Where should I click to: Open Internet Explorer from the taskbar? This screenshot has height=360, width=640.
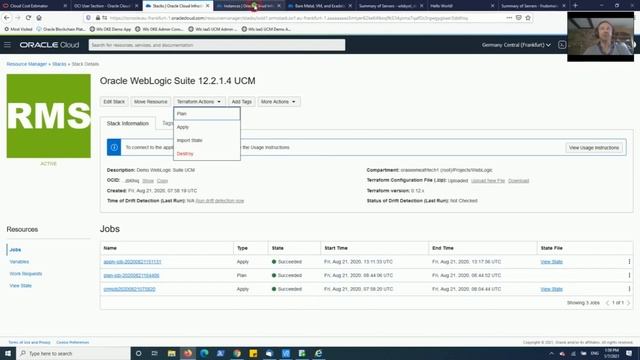click(x=318, y=353)
